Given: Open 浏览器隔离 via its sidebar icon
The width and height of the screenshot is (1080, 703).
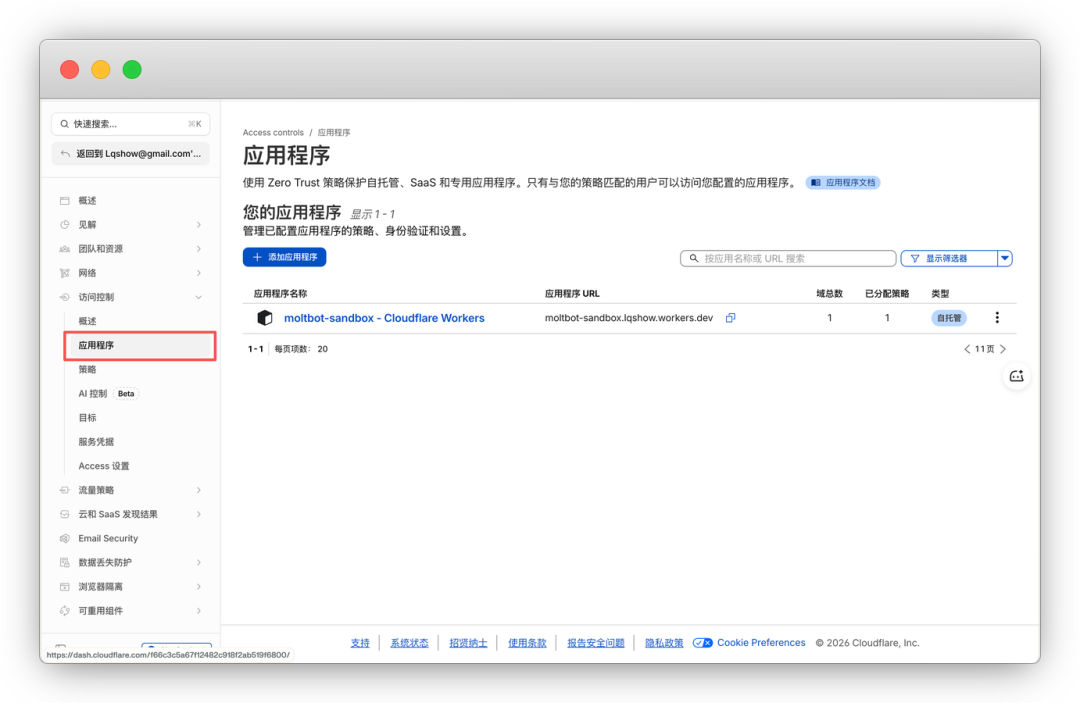Looking at the screenshot, I should (x=62, y=586).
